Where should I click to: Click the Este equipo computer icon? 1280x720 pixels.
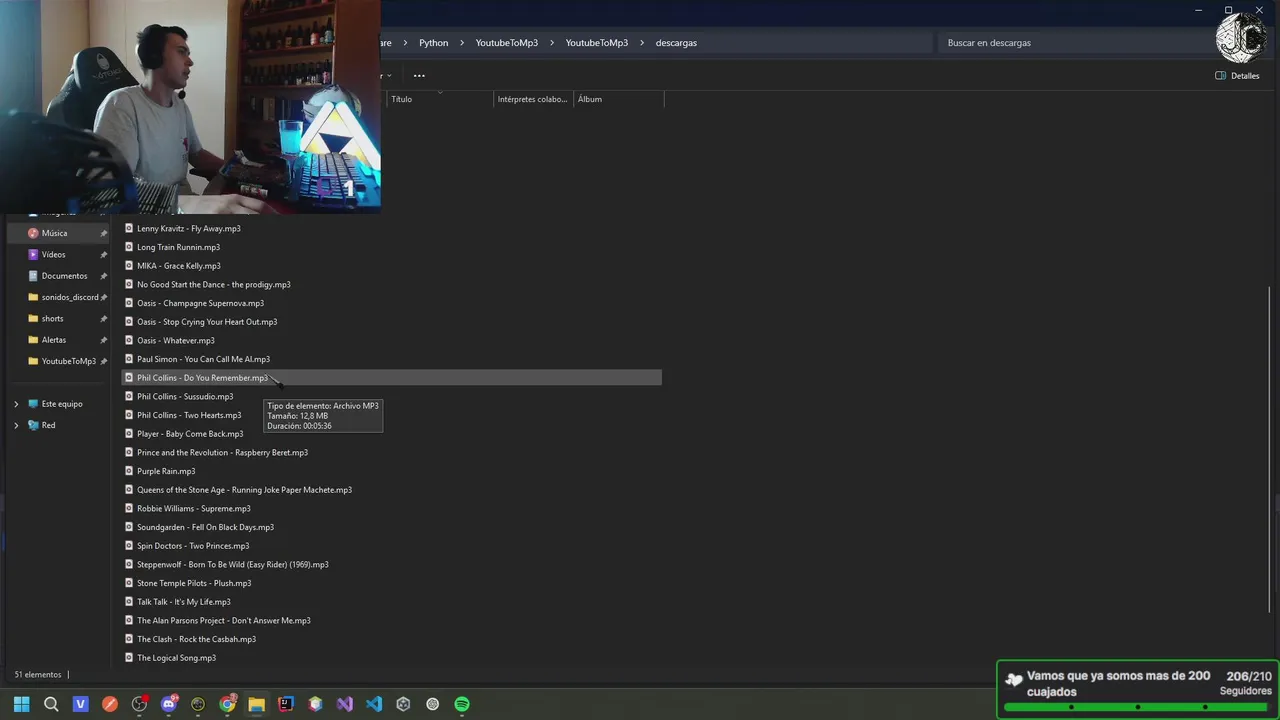pyautogui.click(x=33, y=404)
